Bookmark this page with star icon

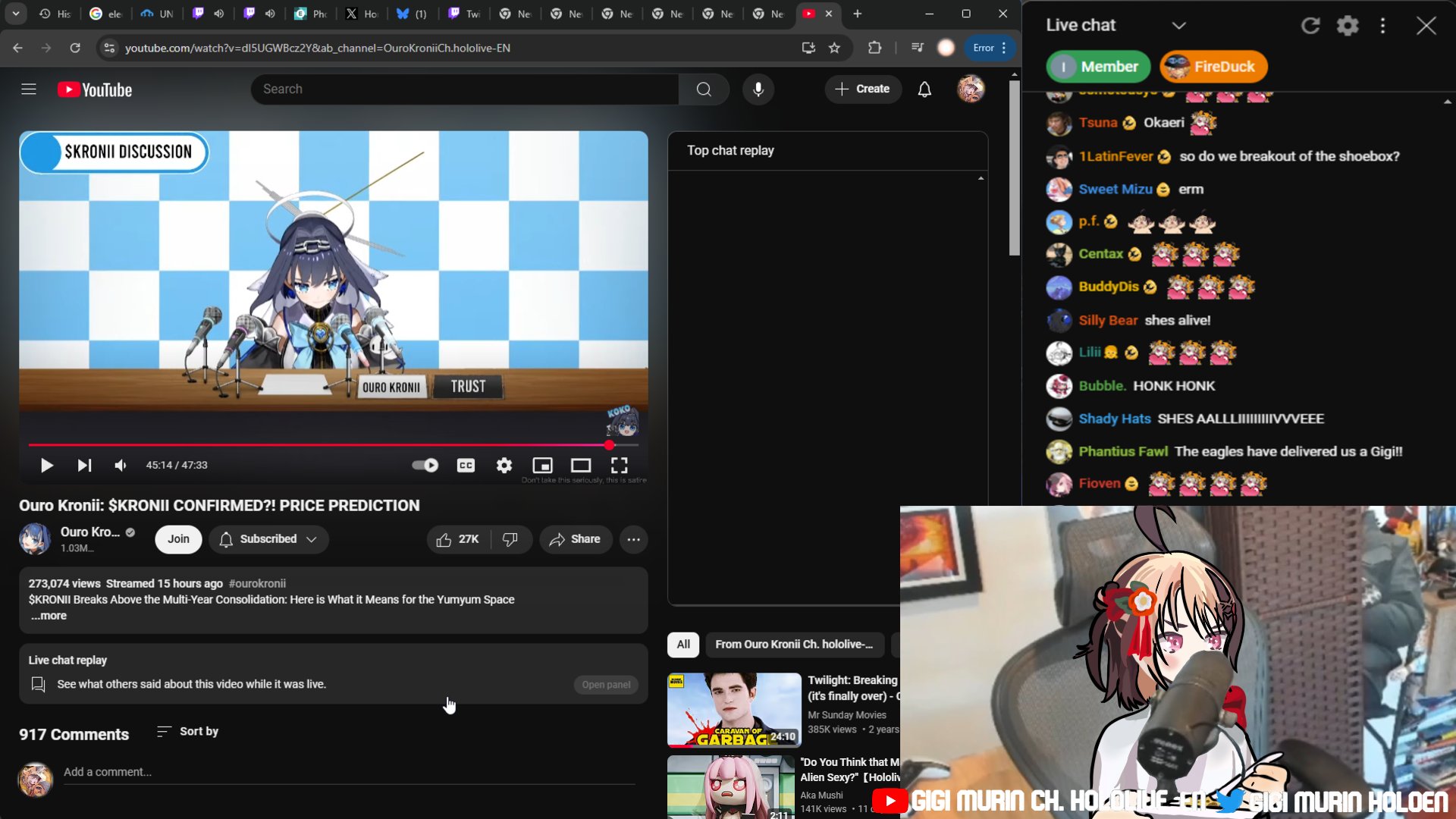point(834,48)
